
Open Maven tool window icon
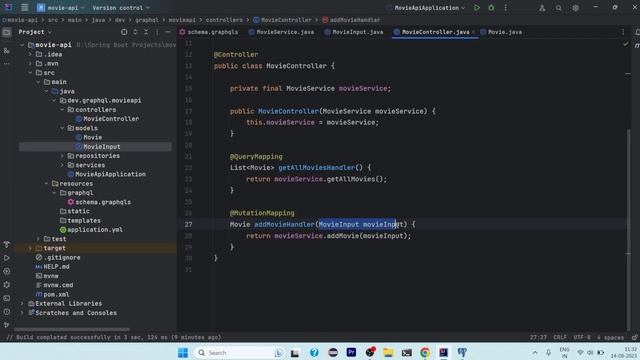pyautogui.click(x=637, y=46)
